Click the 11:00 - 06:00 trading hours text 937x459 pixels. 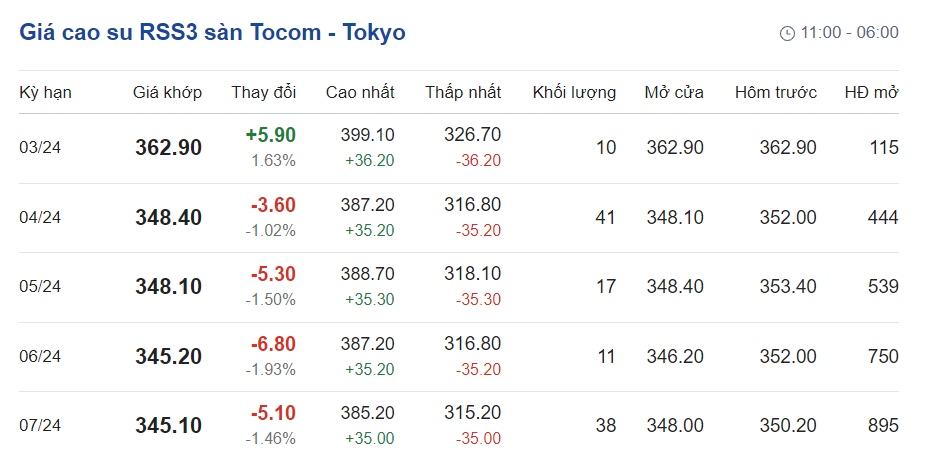[x=849, y=33]
